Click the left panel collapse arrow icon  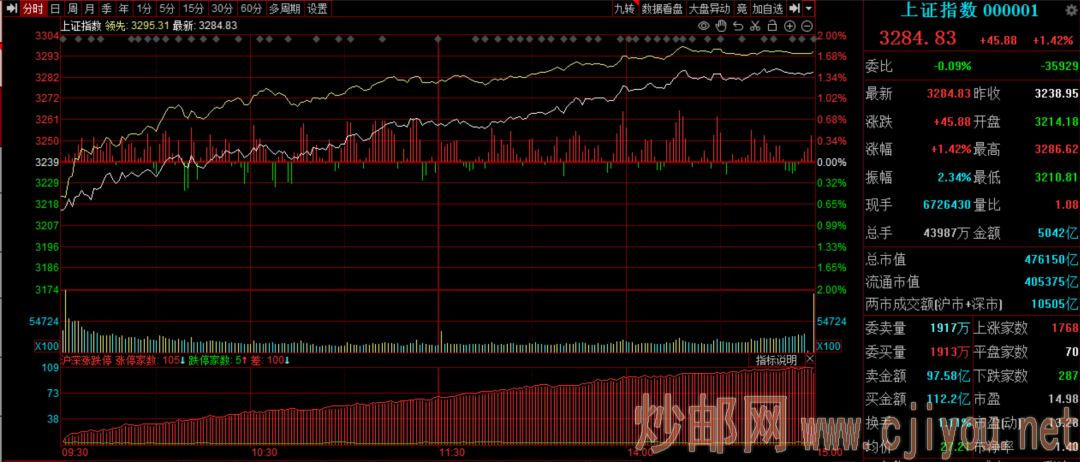tap(8, 8)
